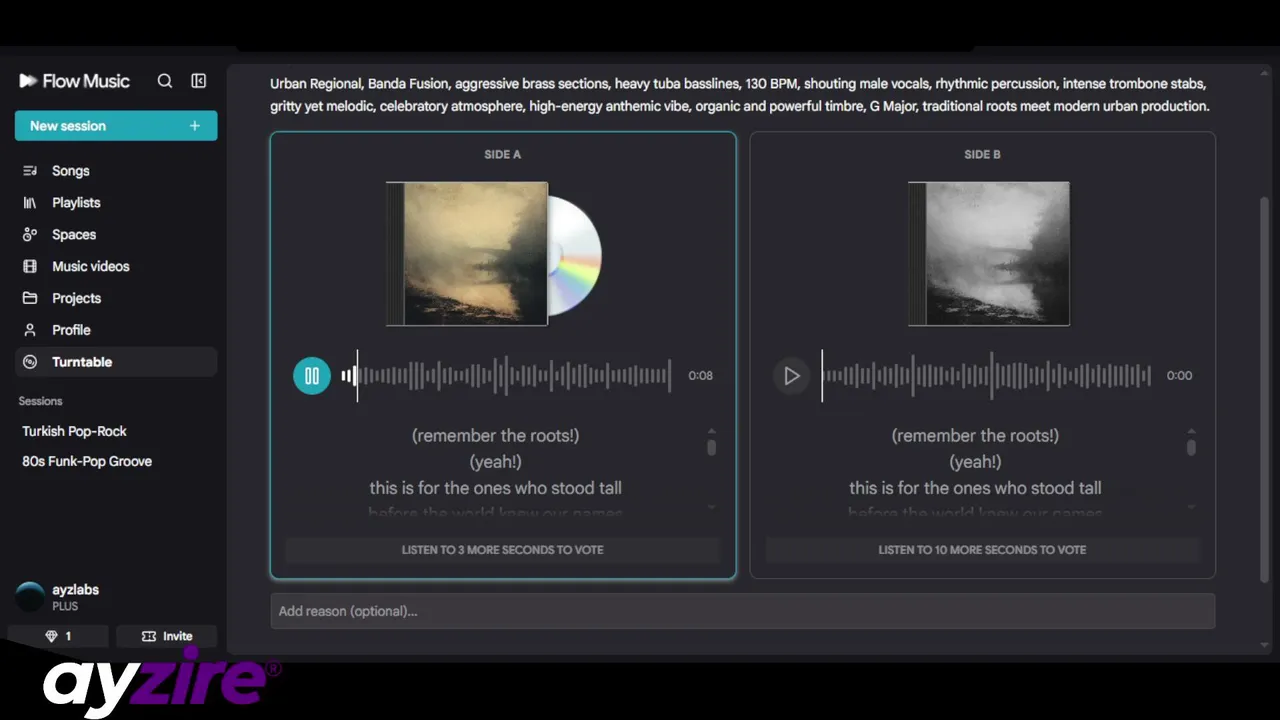
Task: Click the Music videos film icon
Action: coord(30,267)
